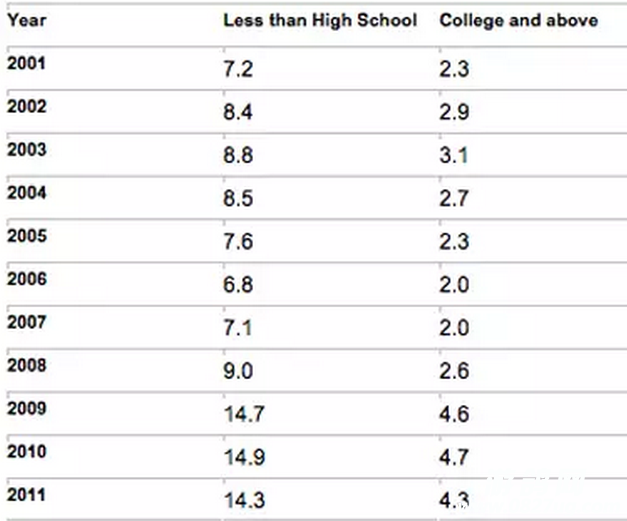Click the 2005 year row label
This screenshot has height=521, width=627.
(x=27, y=236)
